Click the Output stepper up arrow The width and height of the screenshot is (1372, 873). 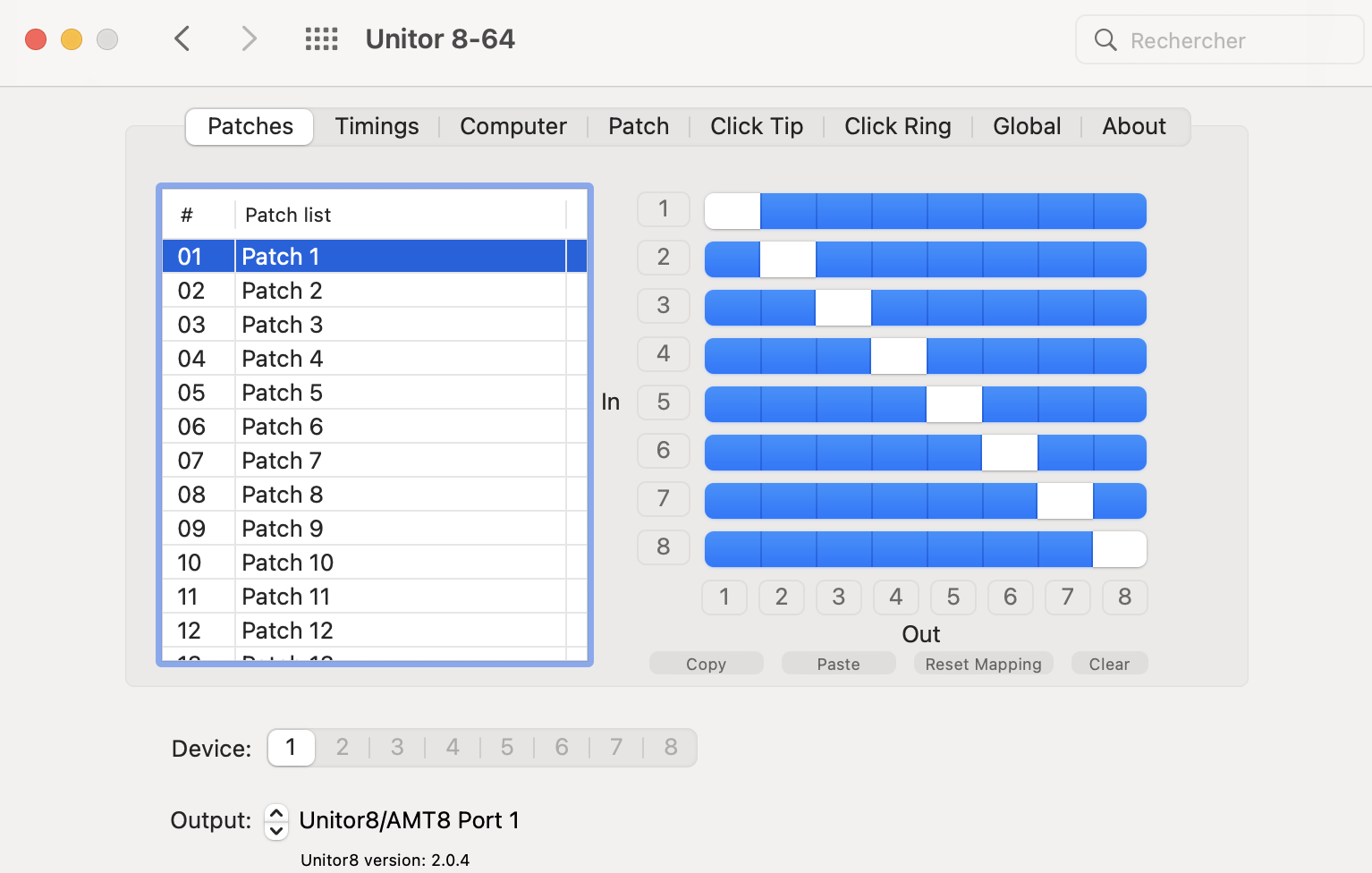pos(276,812)
